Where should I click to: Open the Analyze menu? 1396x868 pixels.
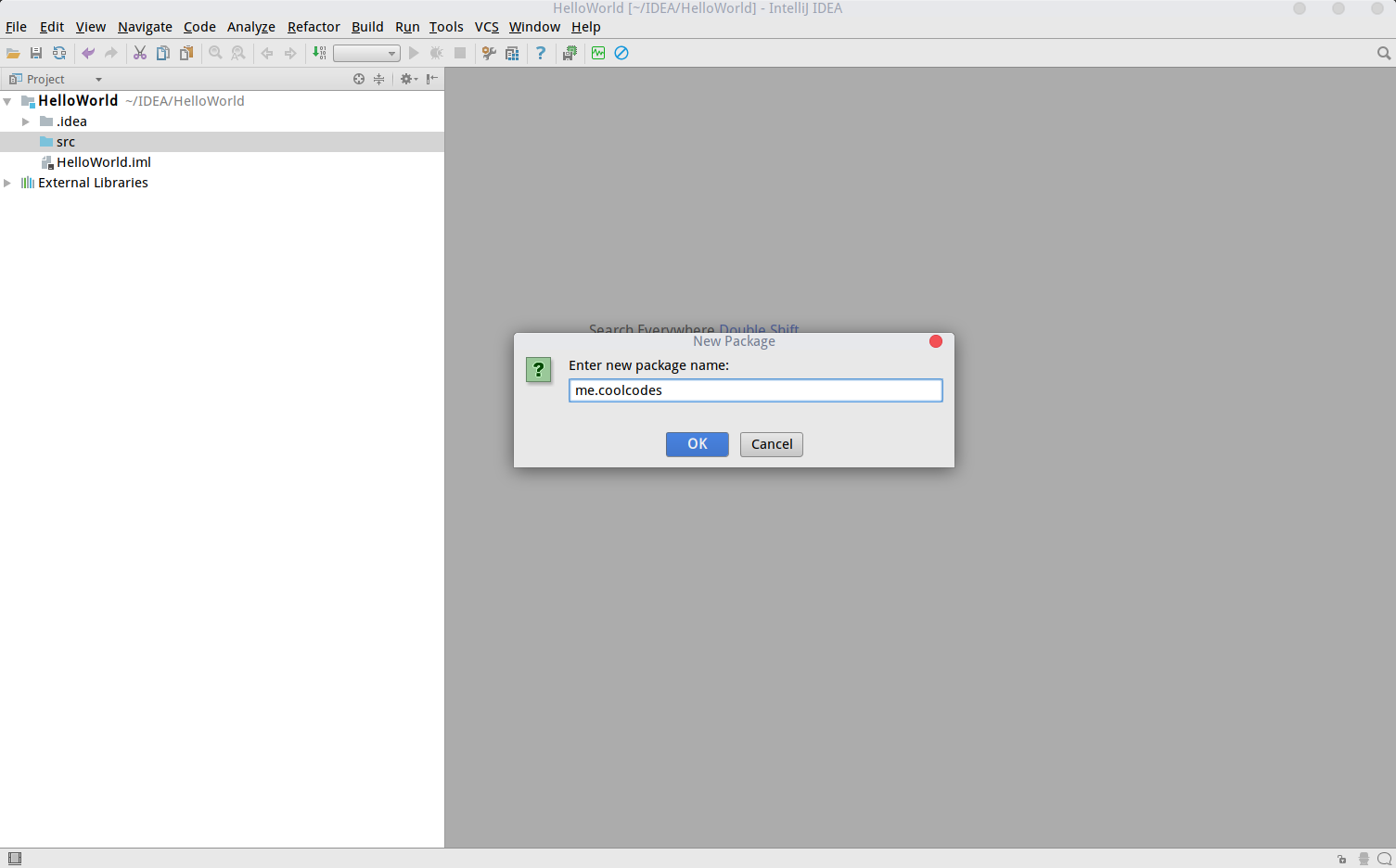click(x=251, y=27)
